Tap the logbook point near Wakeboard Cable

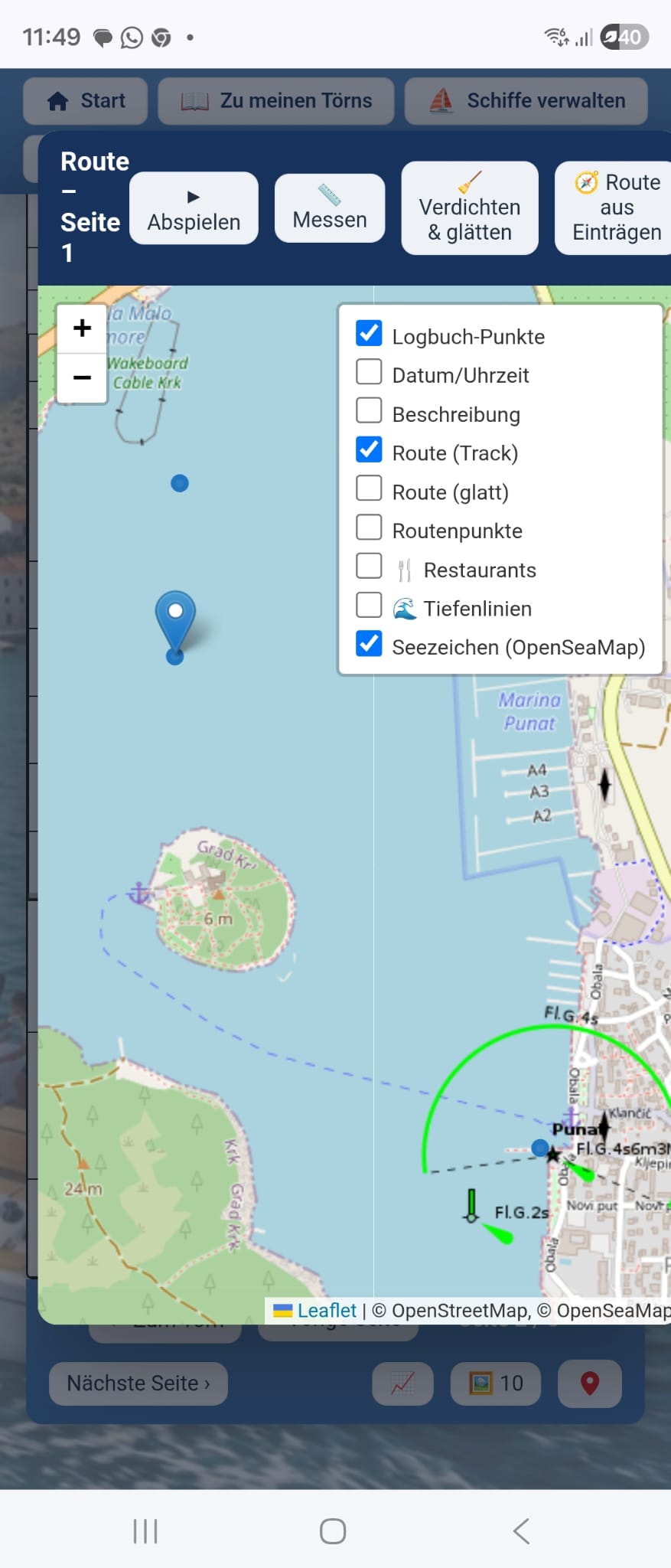tap(180, 483)
